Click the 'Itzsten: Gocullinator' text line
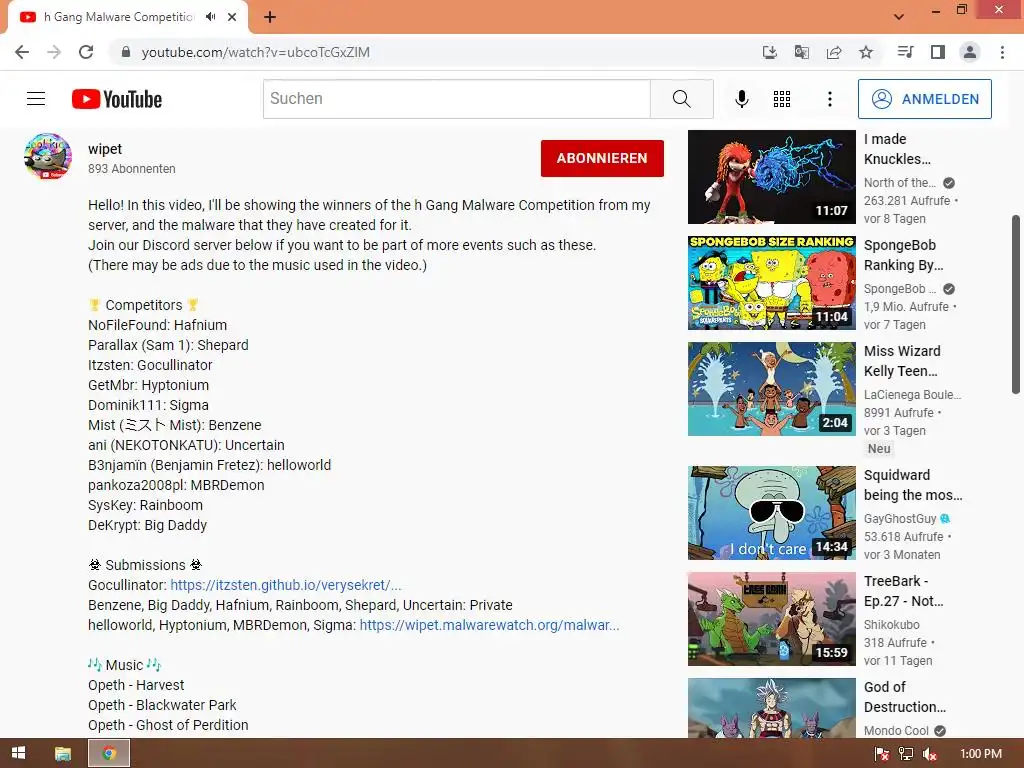This screenshot has width=1024, height=768. point(150,365)
